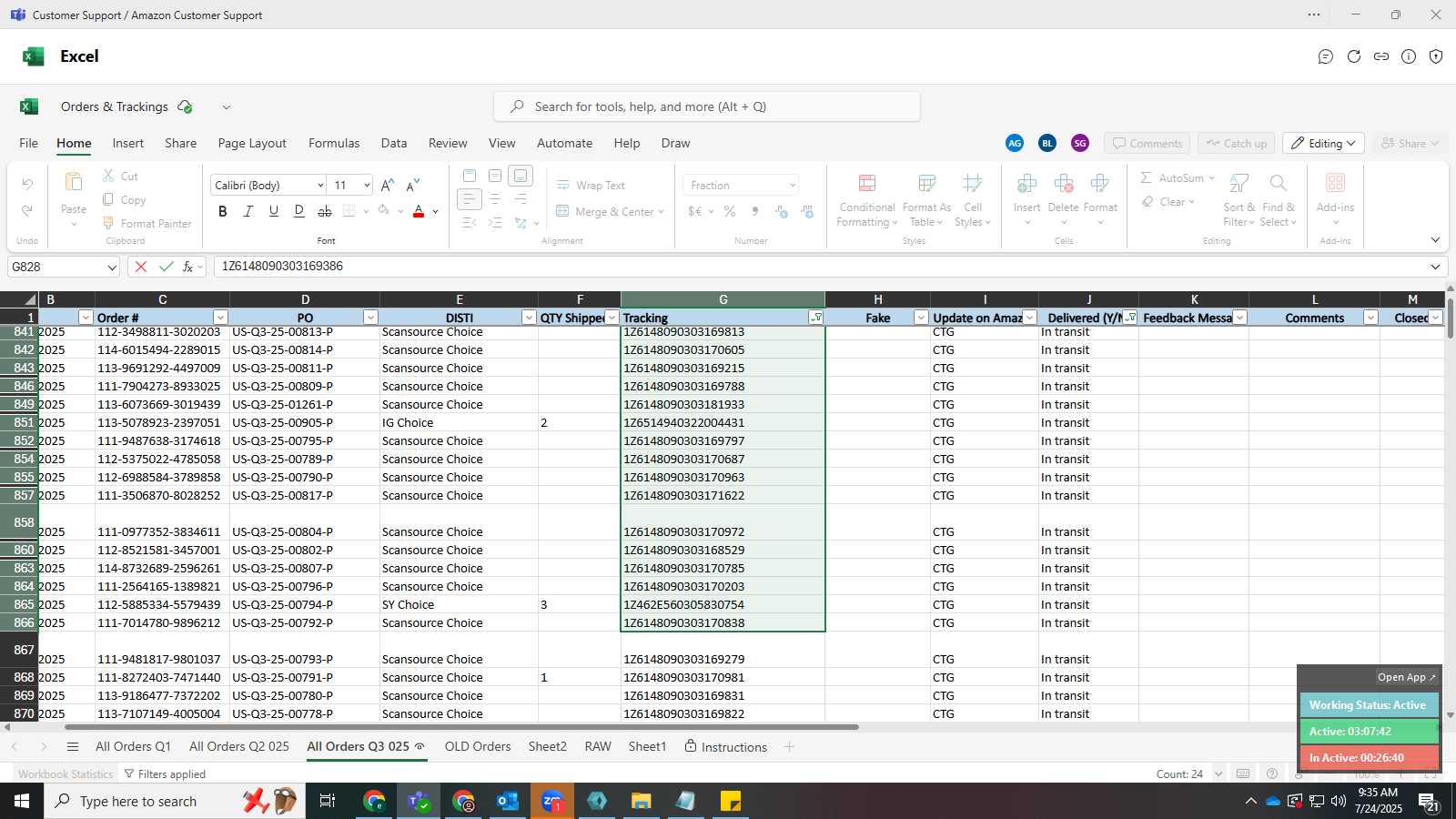Switch to the Formulas tab
The image size is (1456, 819).
(334, 143)
